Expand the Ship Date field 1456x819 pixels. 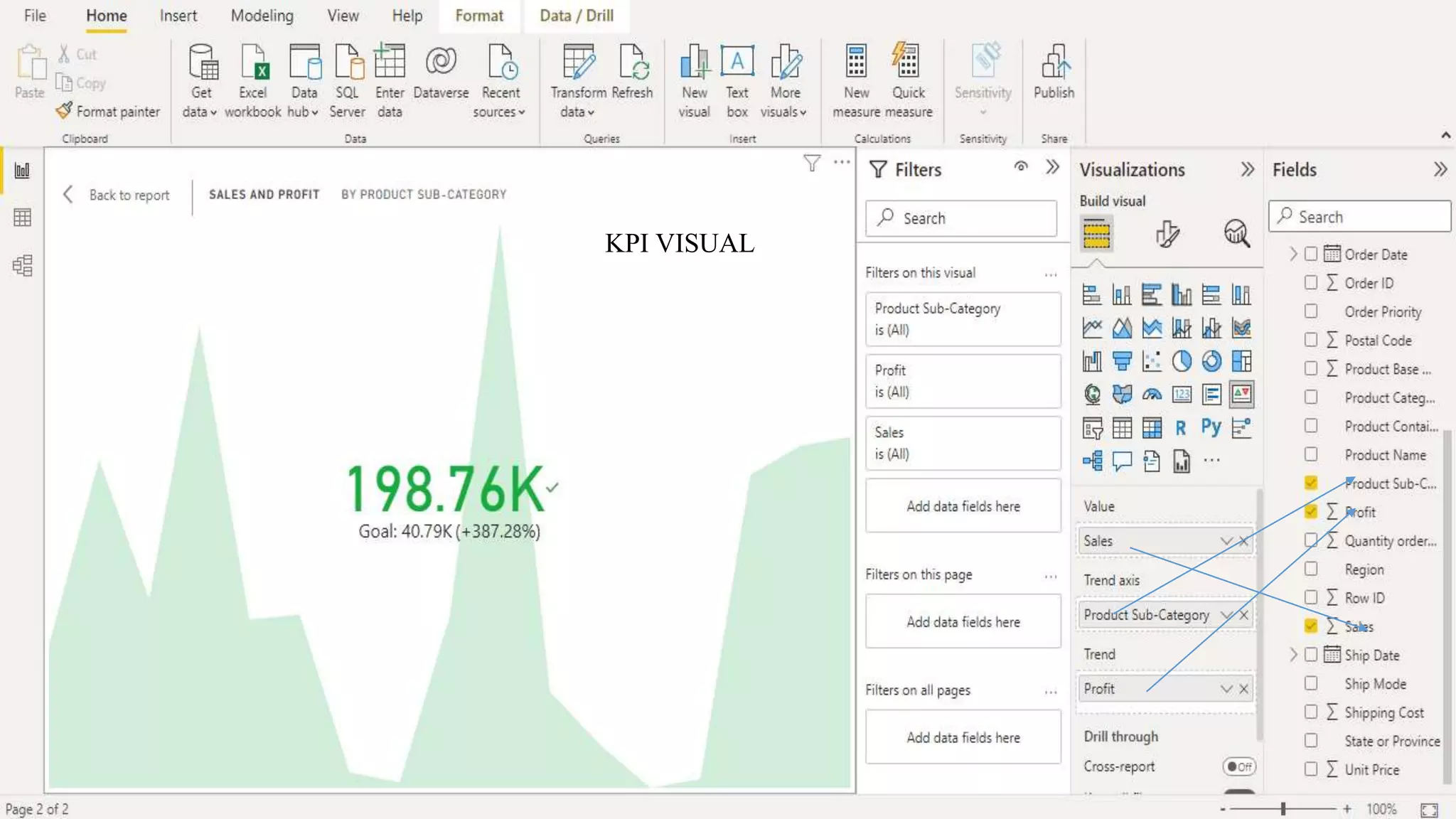(1293, 655)
